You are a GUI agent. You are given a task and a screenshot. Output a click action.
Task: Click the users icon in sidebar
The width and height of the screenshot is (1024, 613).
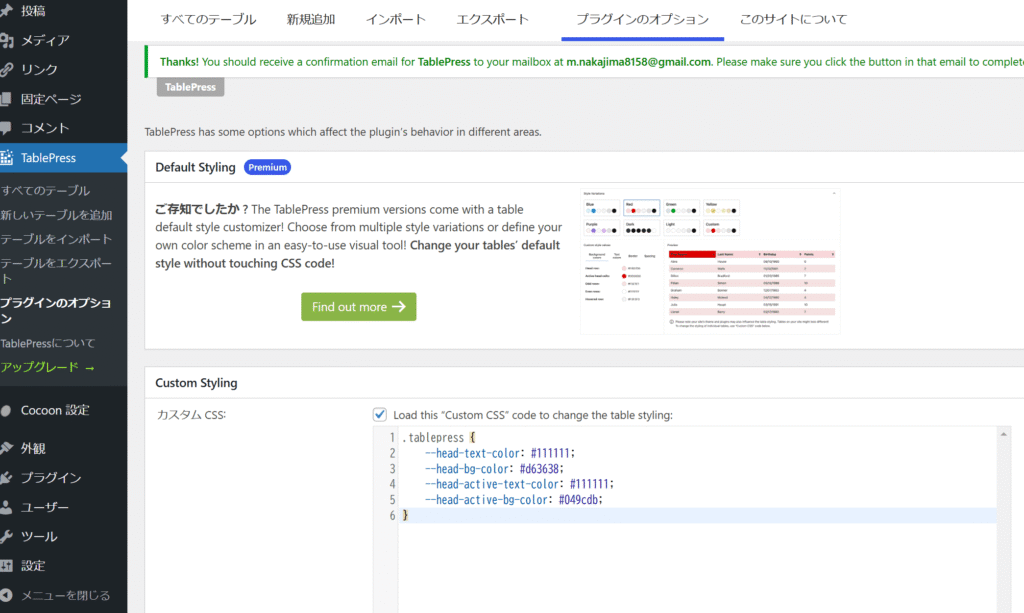click(7, 507)
